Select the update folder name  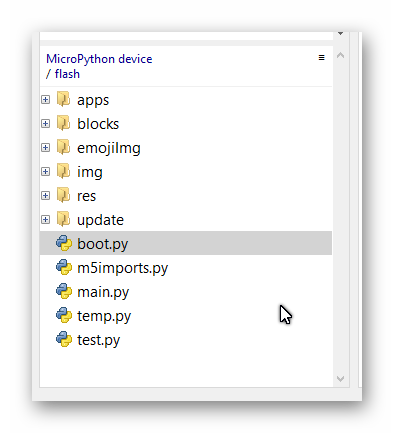point(100,220)
